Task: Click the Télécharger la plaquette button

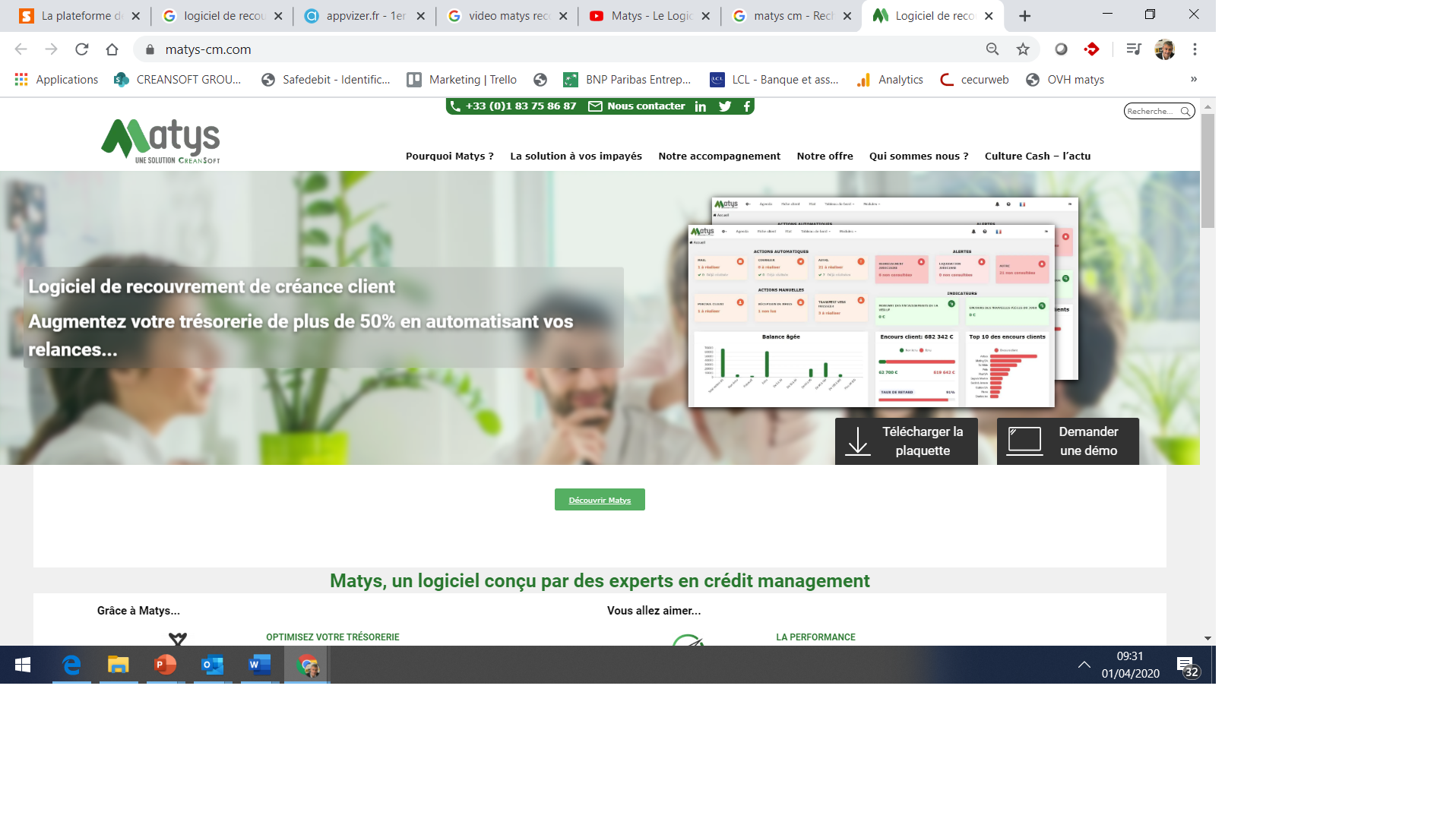Action: point(907,441)
